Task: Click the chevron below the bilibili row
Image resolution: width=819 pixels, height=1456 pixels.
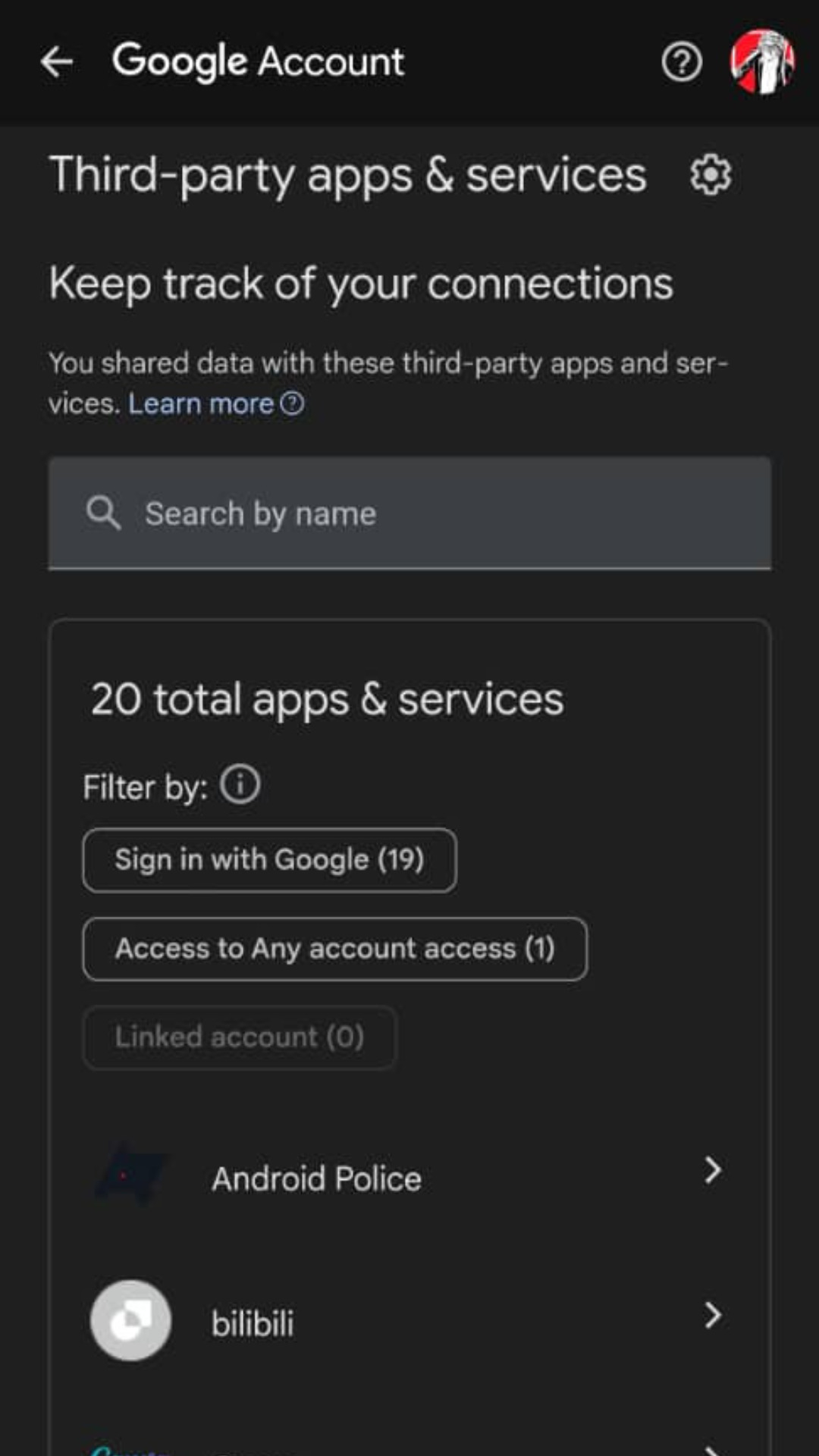Action: 712,1448
